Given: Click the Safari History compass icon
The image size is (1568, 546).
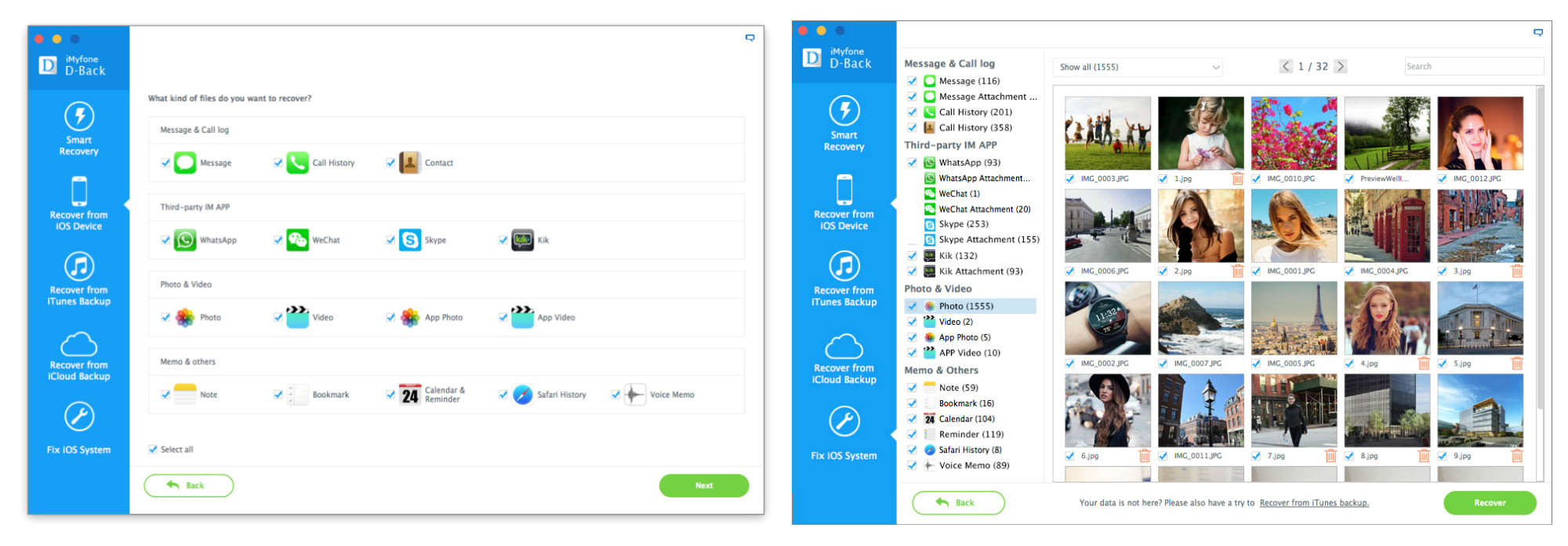Looking at the screenshot, I should tap(522, 395).
